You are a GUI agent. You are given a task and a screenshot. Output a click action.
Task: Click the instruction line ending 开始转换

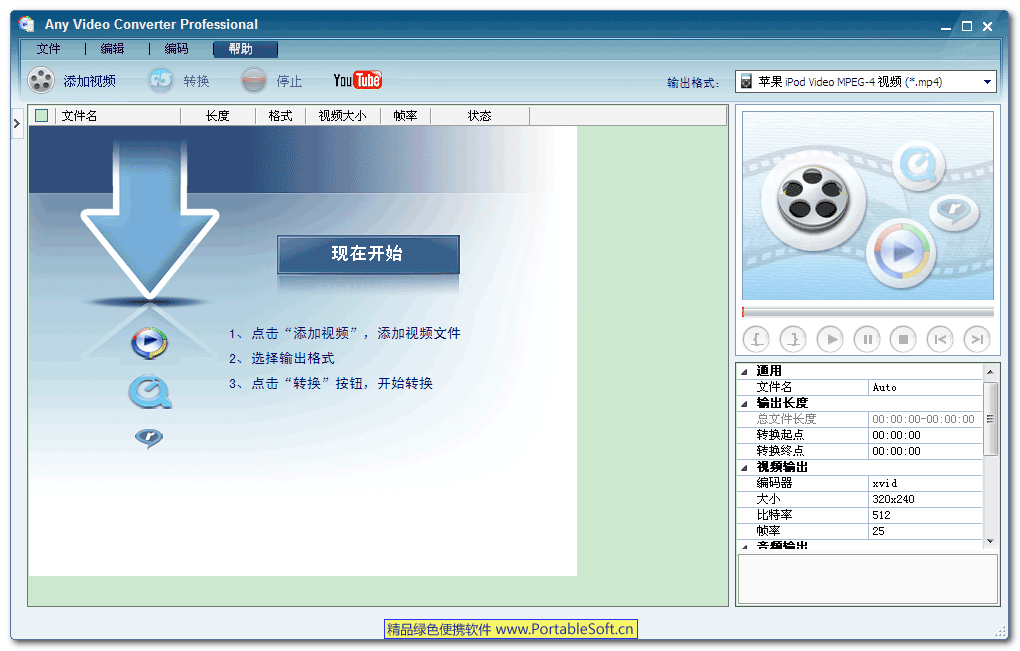[x=331, y=384]
